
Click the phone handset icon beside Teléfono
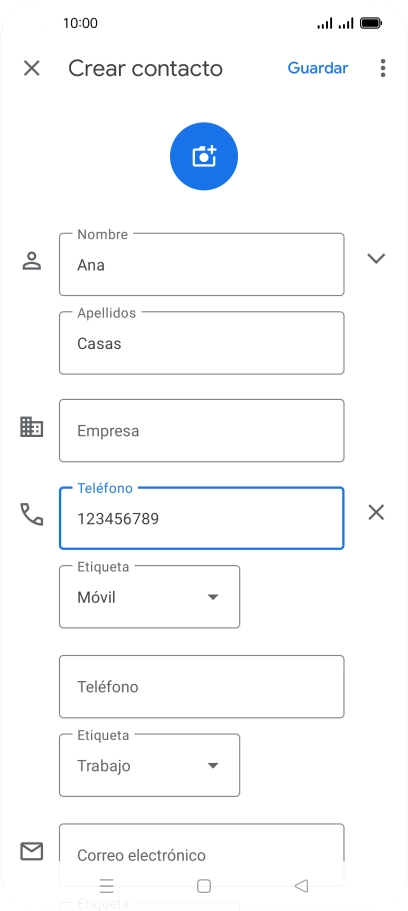pyautogui.click(x=32, y=514)
